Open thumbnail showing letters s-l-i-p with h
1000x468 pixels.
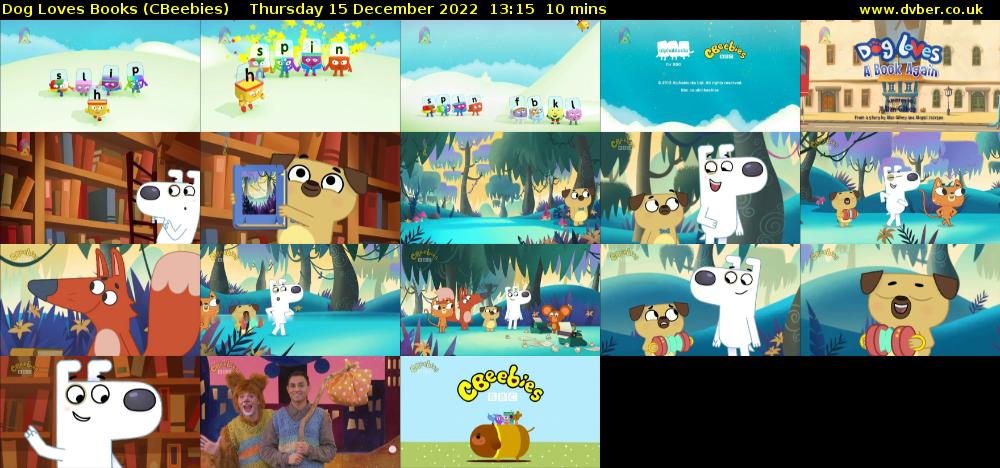pyautogui.click(x=100, y=76)
